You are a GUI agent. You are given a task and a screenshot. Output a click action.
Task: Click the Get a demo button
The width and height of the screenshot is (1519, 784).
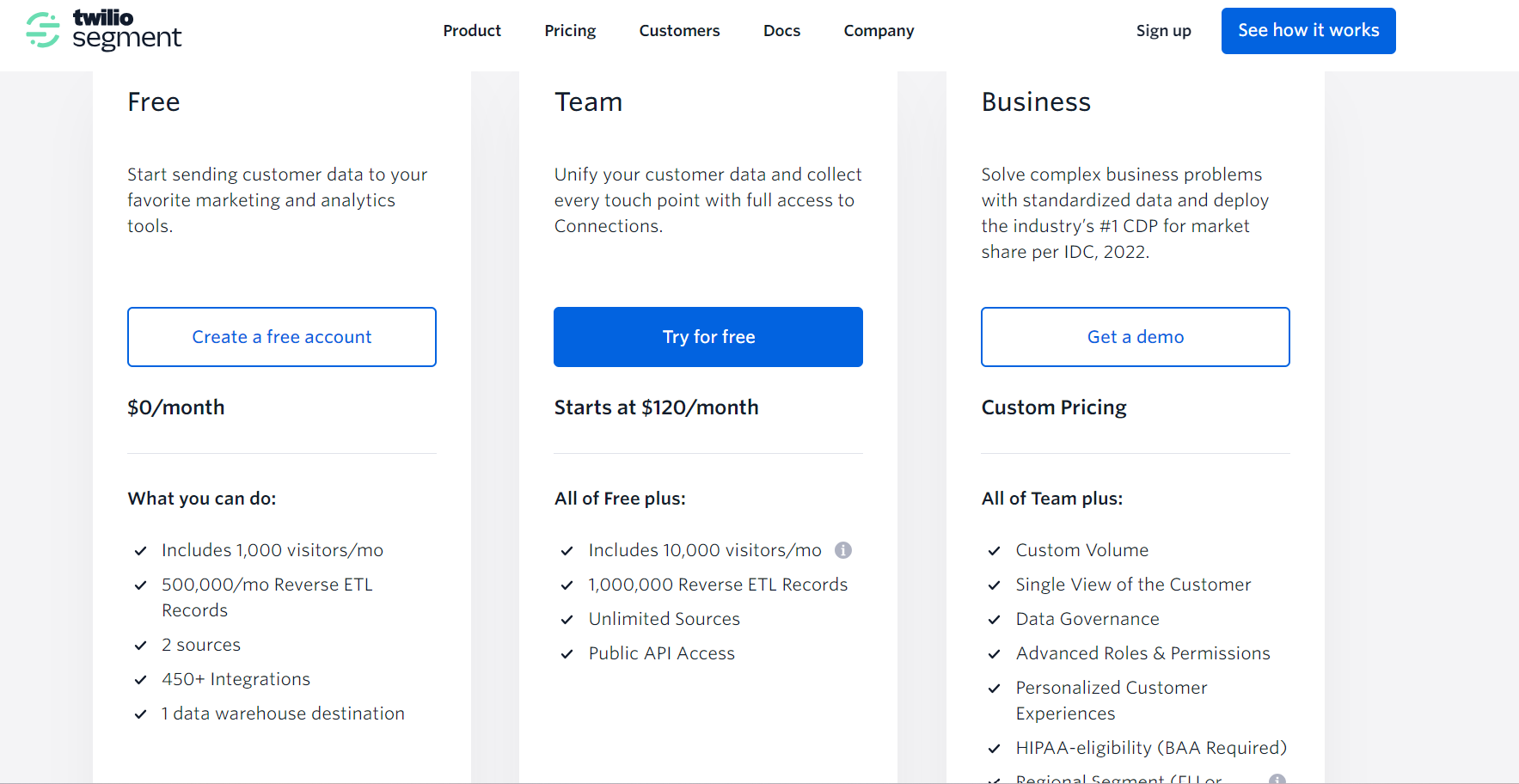[x=1135, y=337]
